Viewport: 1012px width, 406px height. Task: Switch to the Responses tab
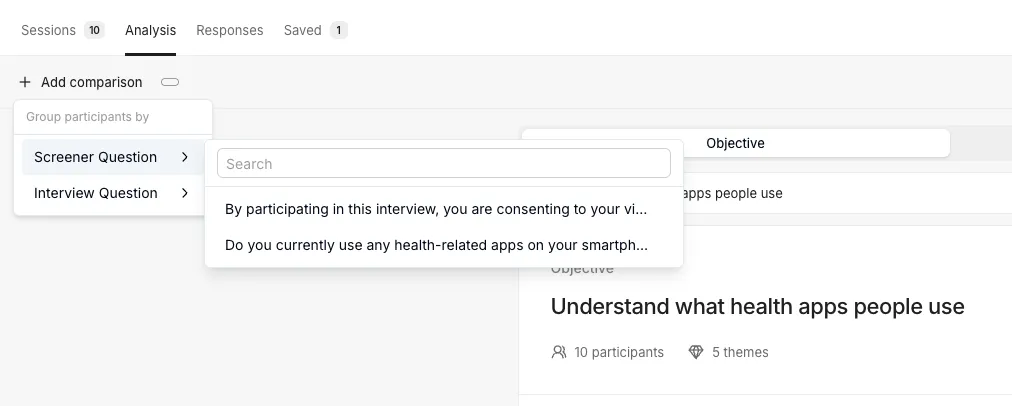click(x=230, y=30)
